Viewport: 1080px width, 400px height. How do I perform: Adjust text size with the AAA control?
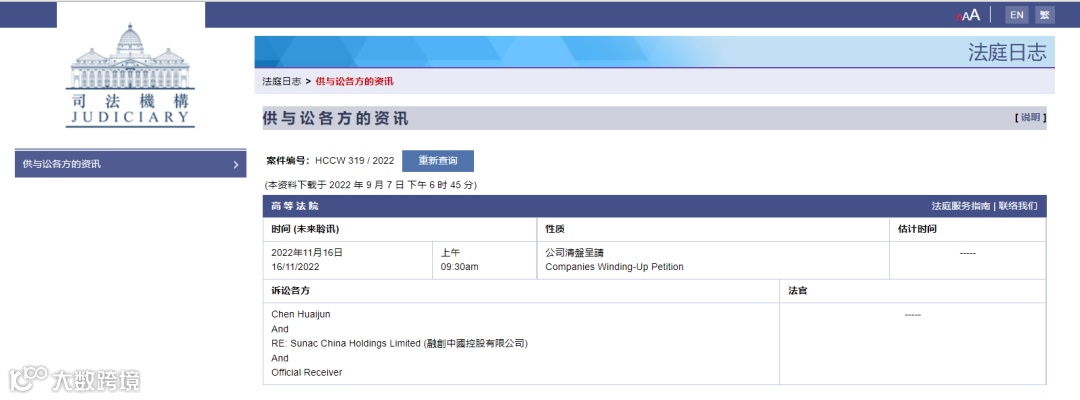point(968,14)
